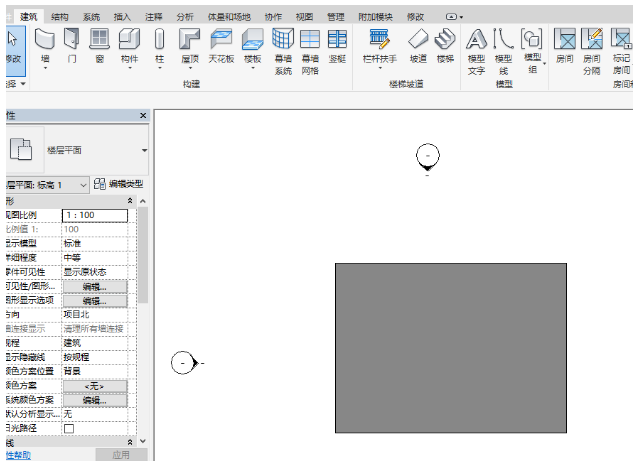Select the 楼板 (Floor) tool
The image size is (640, 466).
253,46
